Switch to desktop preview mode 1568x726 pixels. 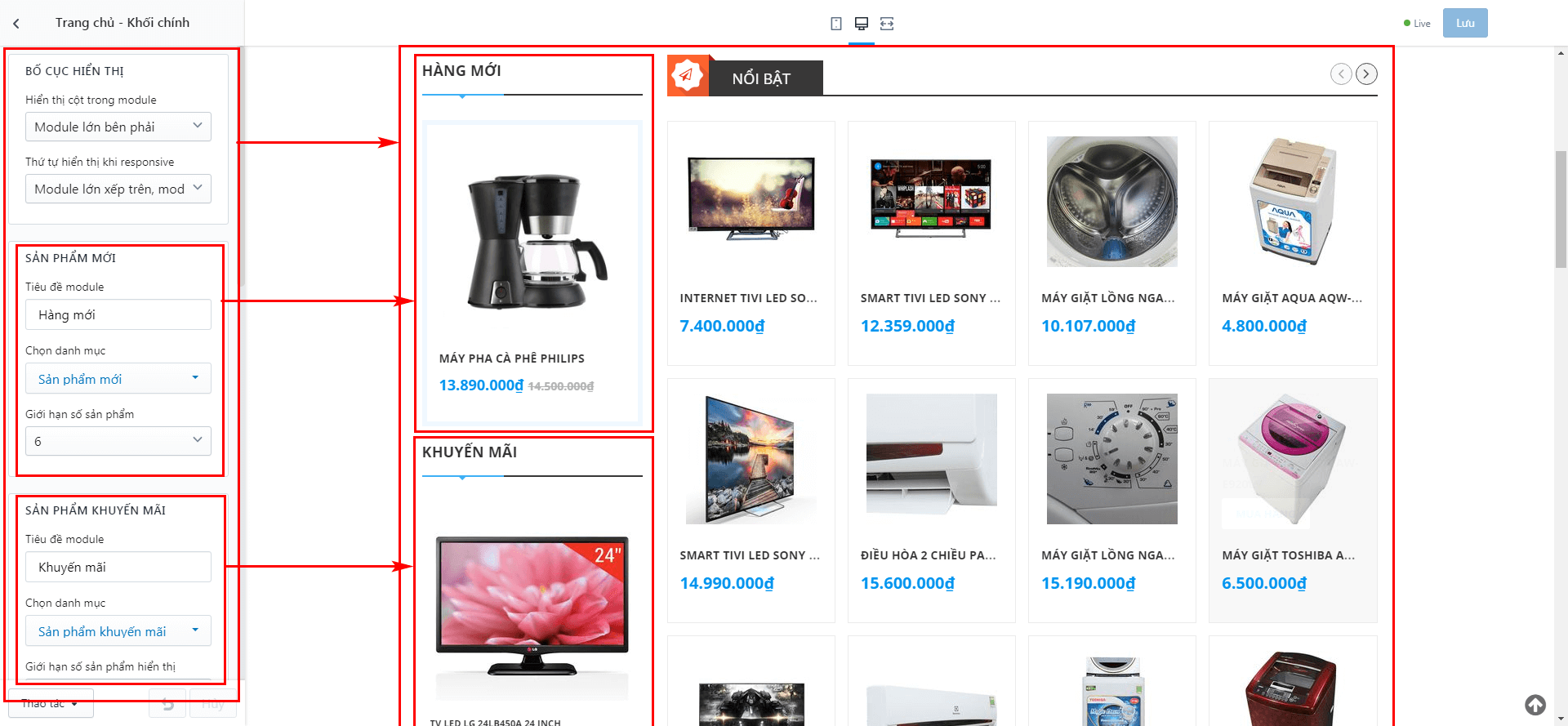(862, 24)
